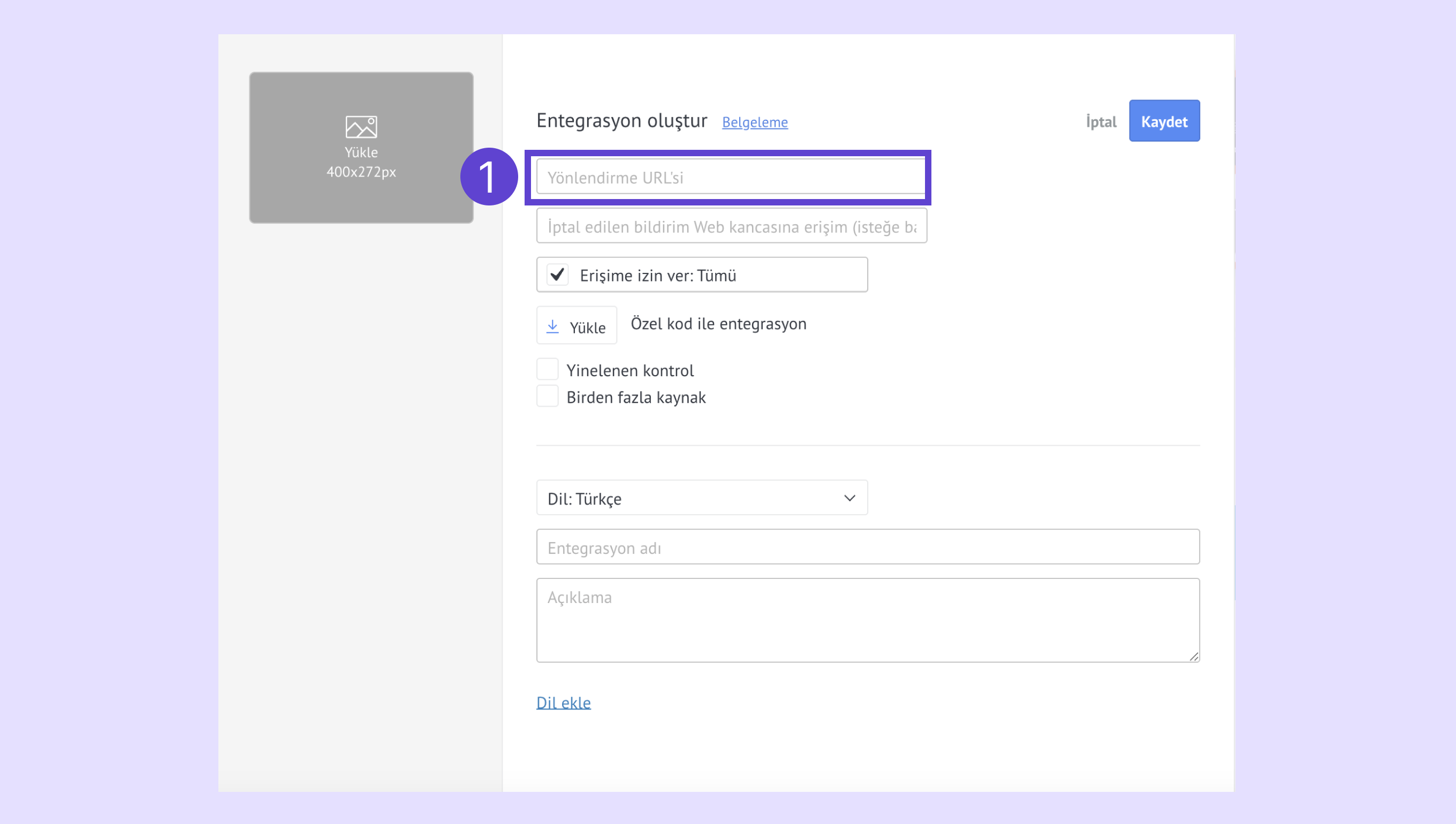This screenshot has height=824, width=1456.
Task: Click the Dil ekle link
Action: [563, 703]
